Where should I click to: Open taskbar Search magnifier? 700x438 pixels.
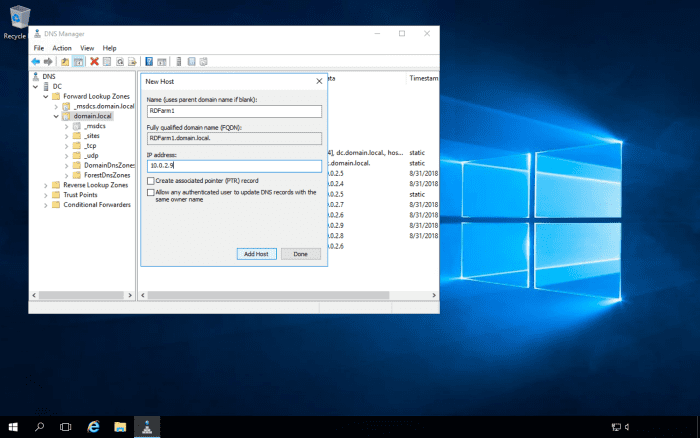click(x=39, y=427)
